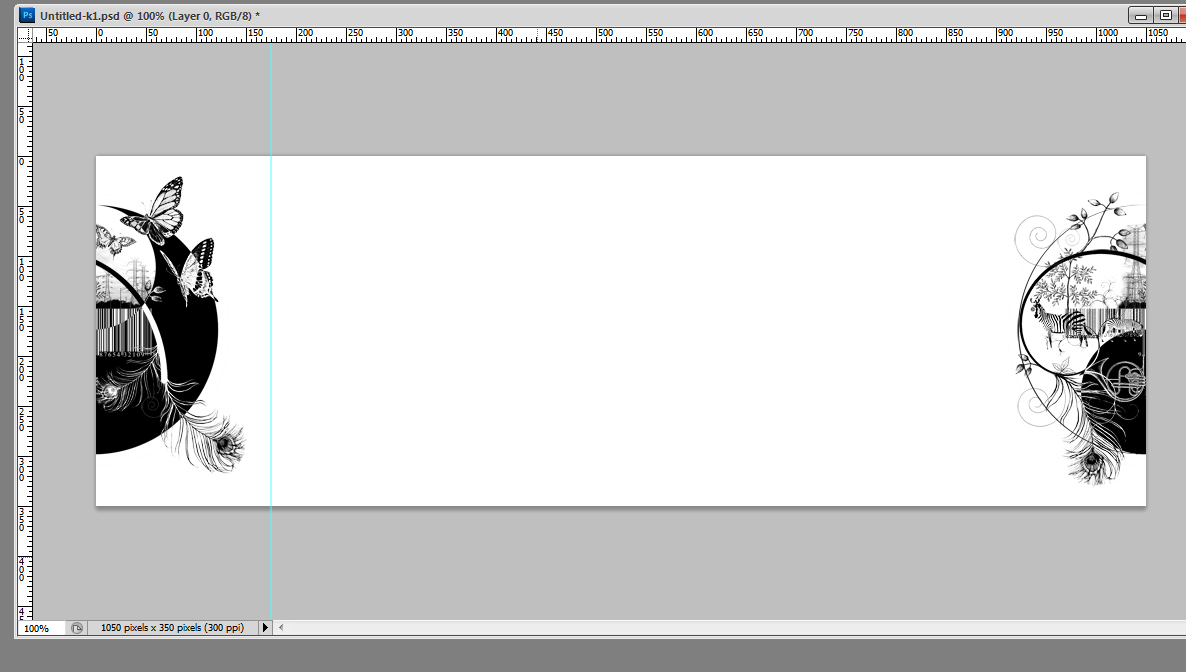
Task: Click the 100% zoom level field
Action: [40, 628]
